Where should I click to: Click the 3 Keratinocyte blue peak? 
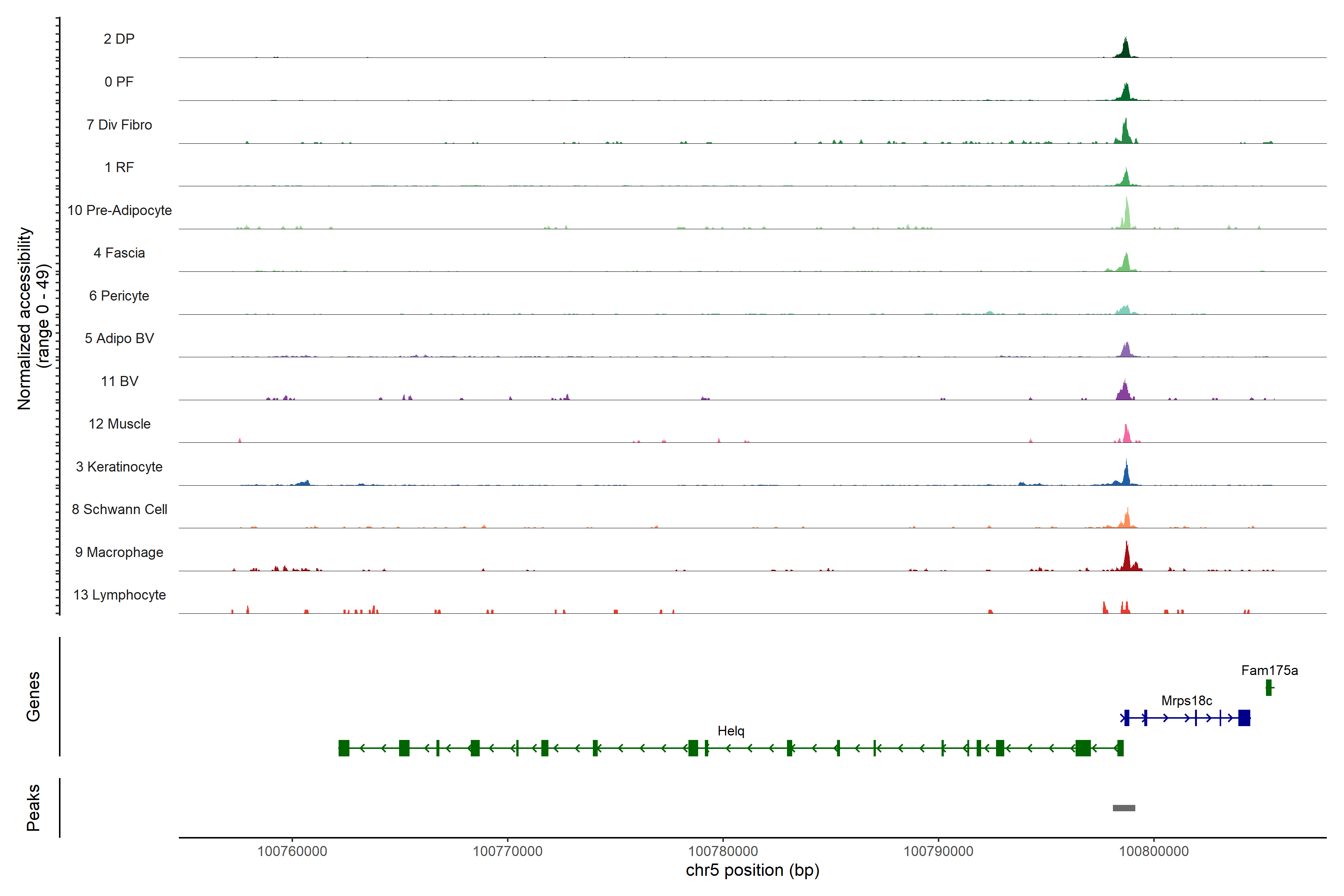(x=1126, y=475)
